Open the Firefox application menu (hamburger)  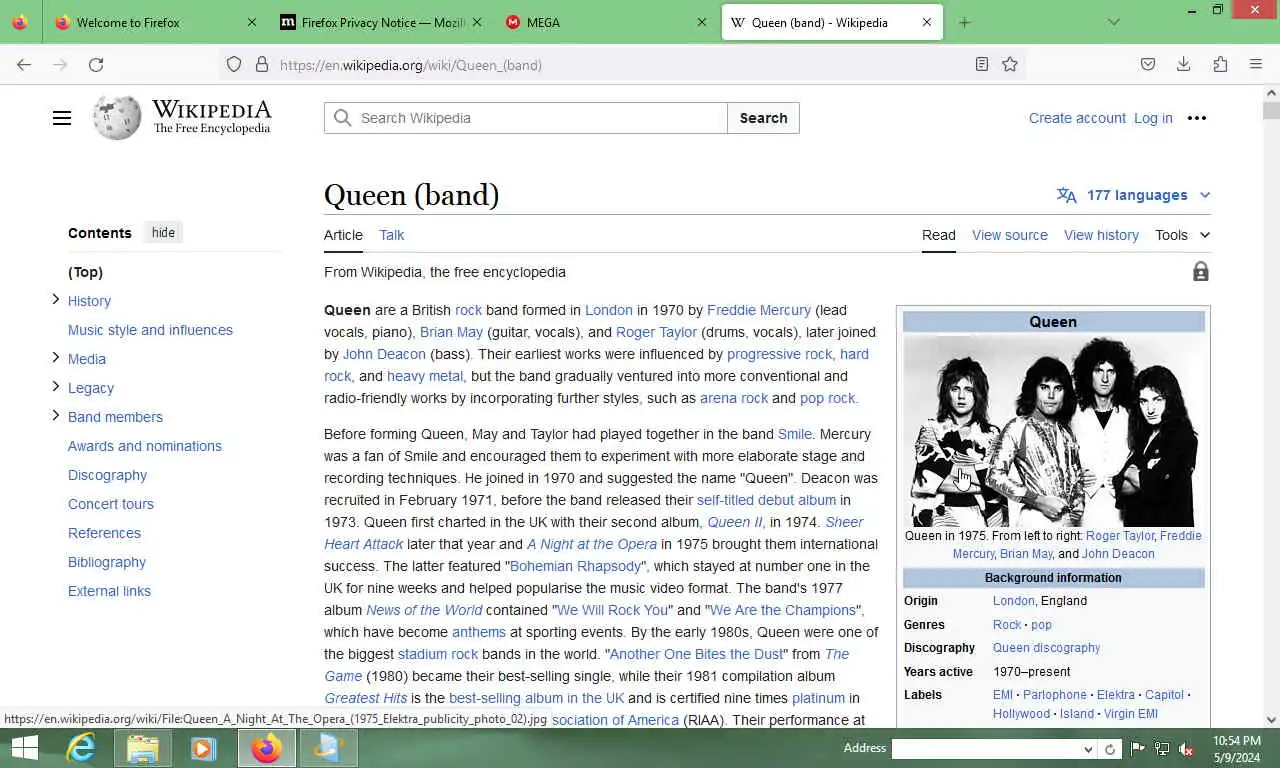click(1256, 64)
